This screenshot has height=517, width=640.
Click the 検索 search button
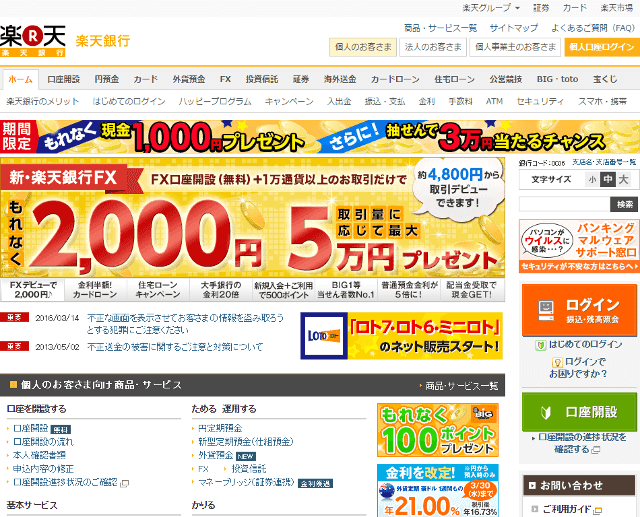[x=624, y=204]
